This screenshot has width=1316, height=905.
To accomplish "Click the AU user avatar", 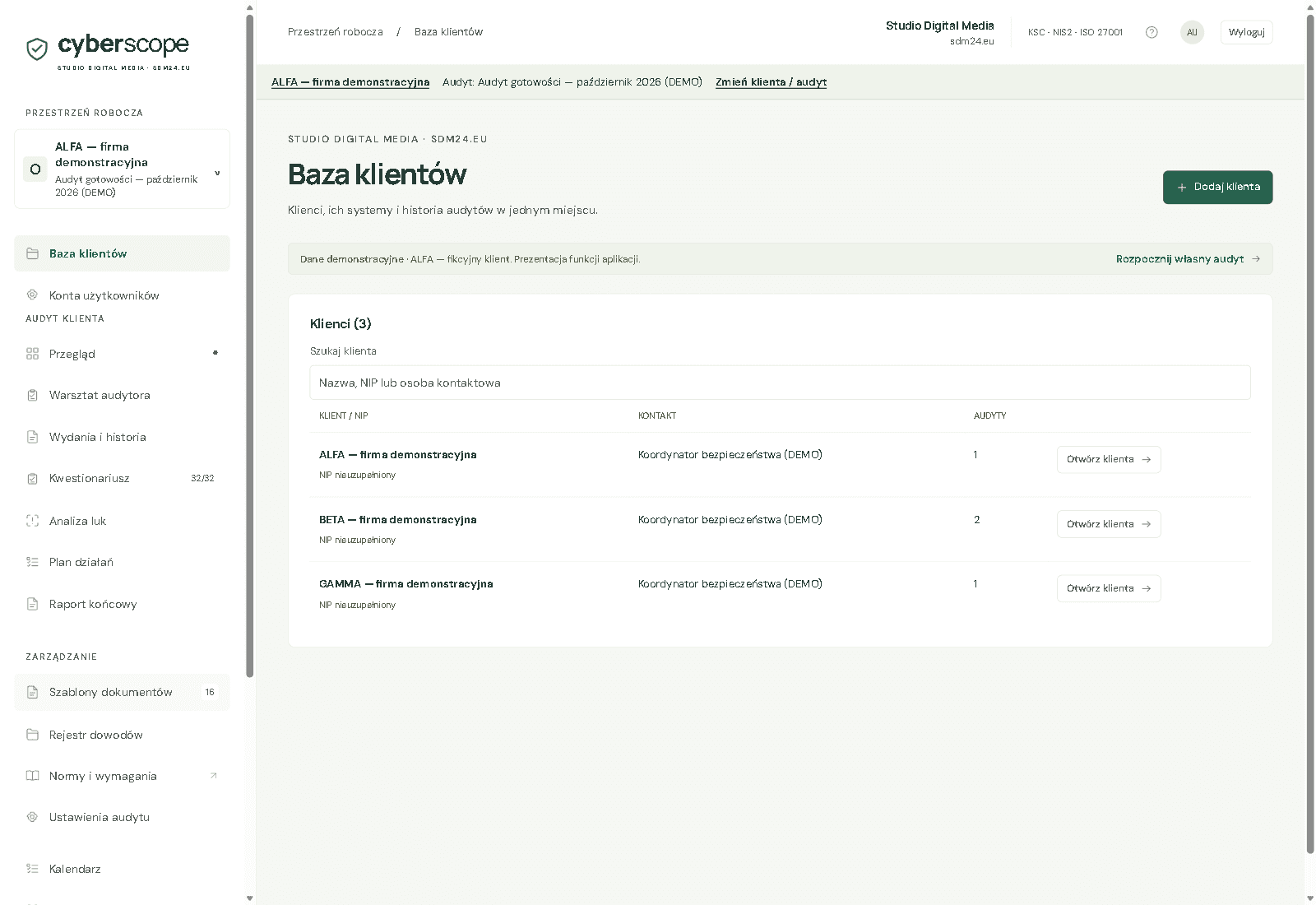I will [x=1192, y=32].
